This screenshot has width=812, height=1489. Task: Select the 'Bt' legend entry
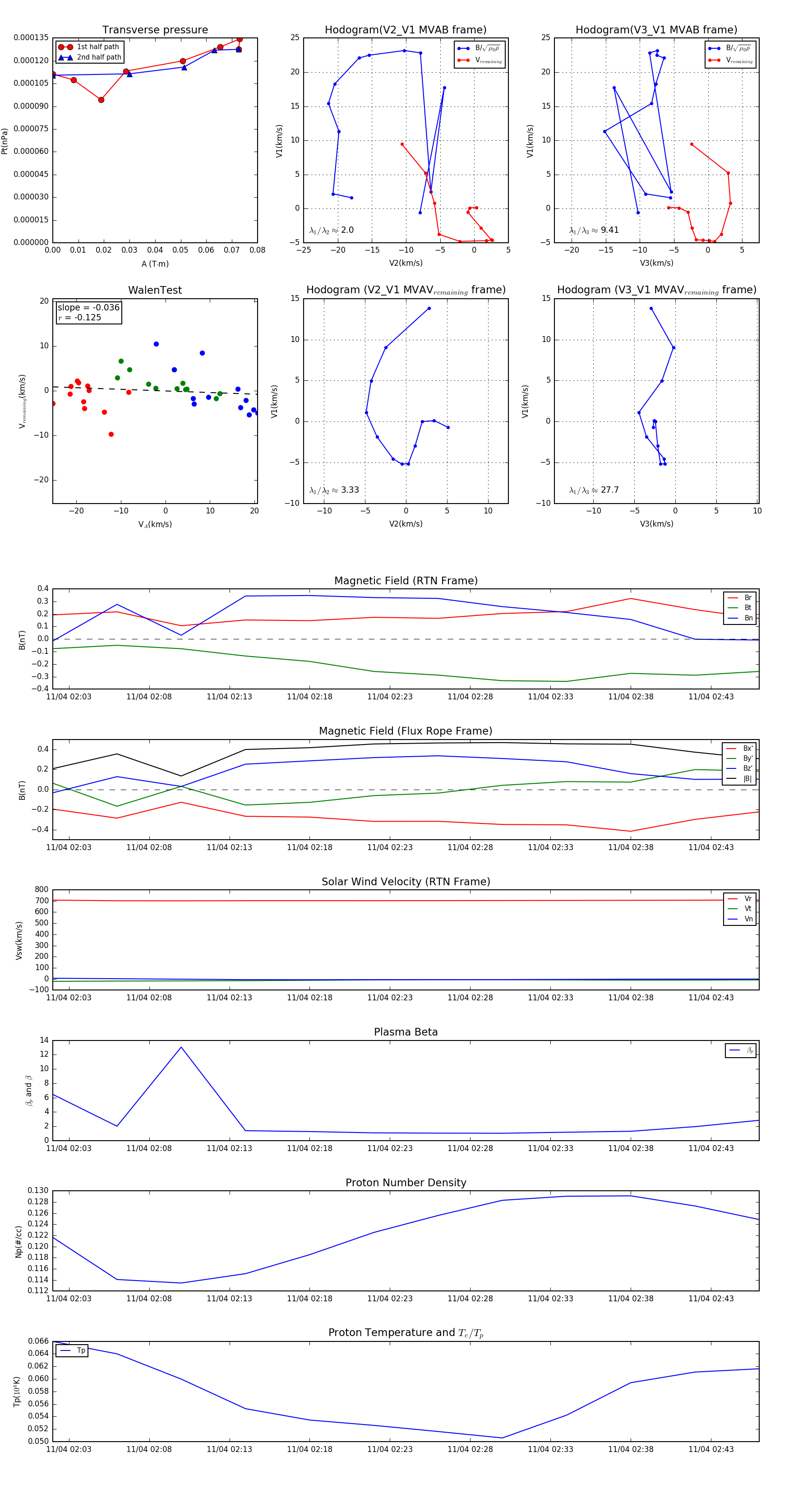(740, 607)
